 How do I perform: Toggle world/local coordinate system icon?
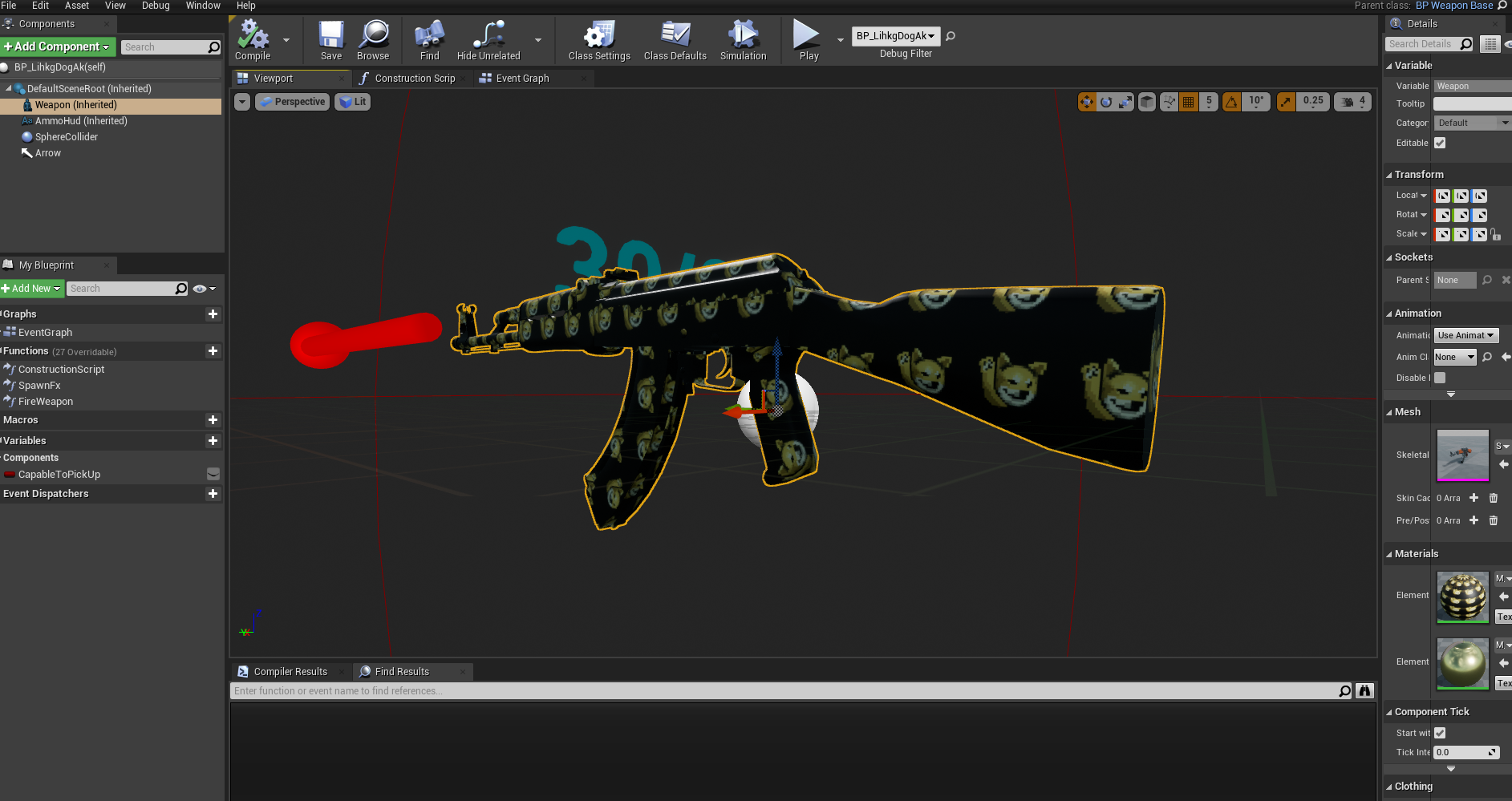(x=1147, y=102)
